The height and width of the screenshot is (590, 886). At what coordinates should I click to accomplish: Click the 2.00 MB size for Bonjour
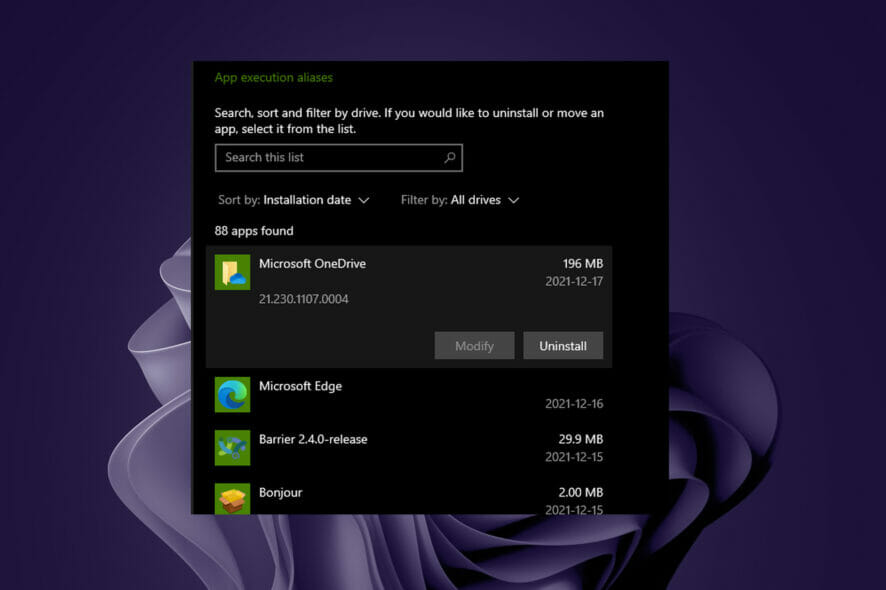581,492
